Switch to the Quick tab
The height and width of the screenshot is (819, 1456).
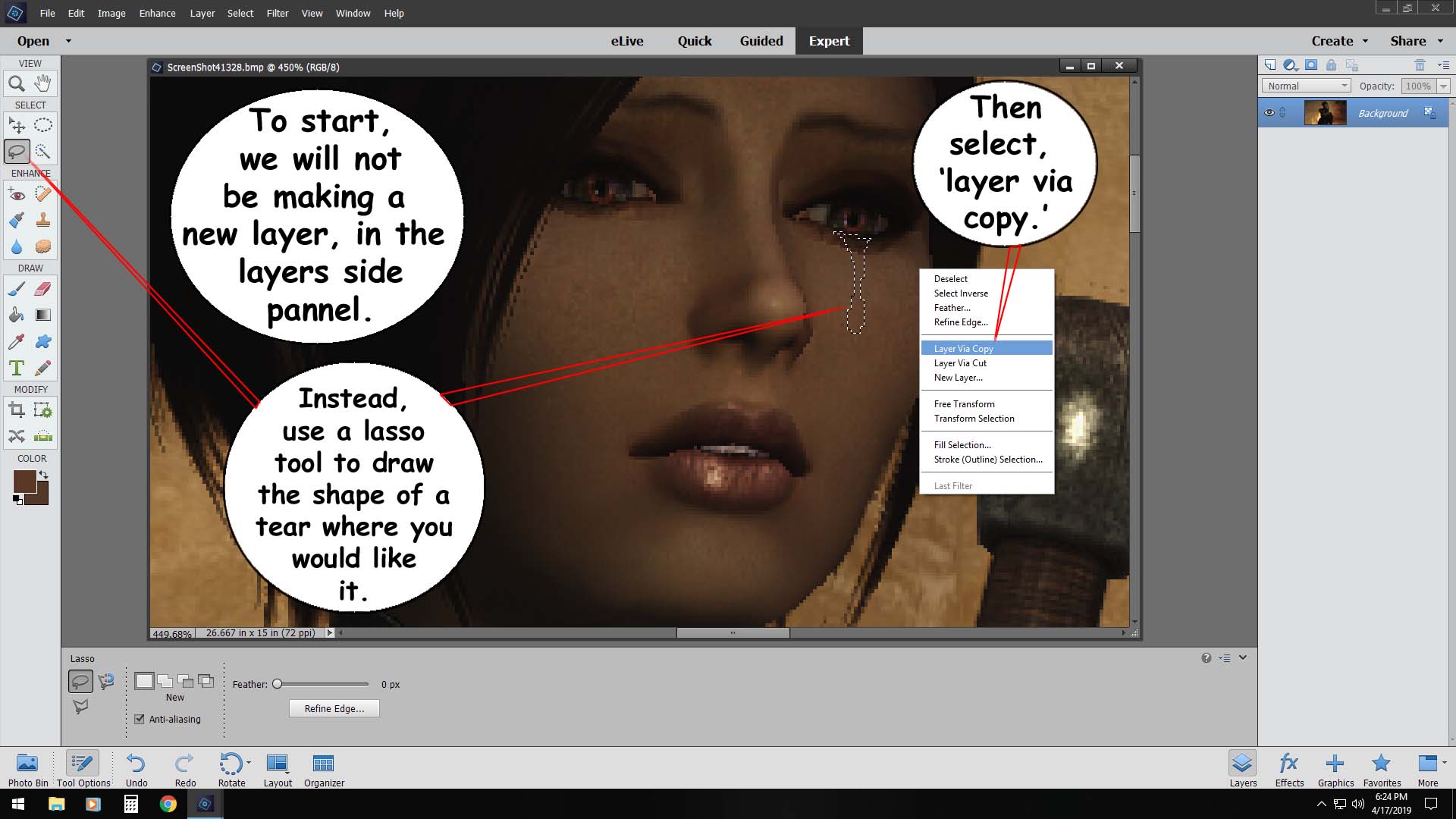click(695, 41)
